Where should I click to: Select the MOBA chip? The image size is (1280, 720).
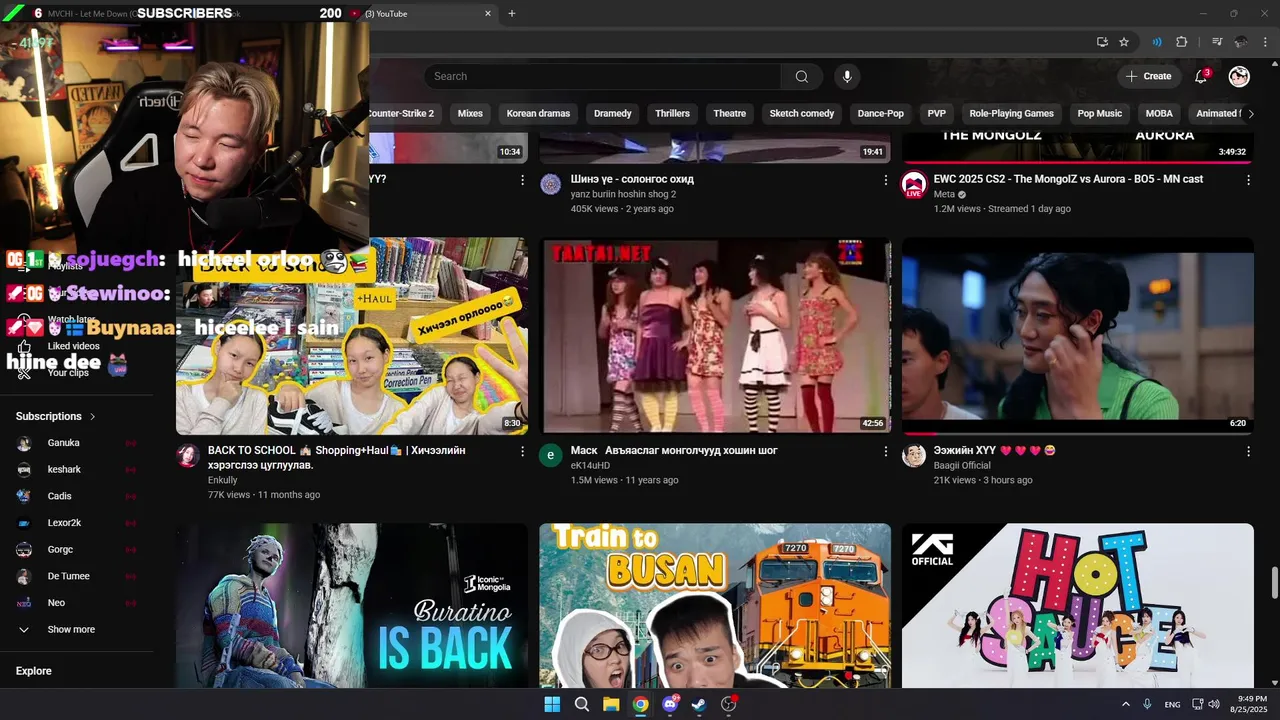[1159, 113]
